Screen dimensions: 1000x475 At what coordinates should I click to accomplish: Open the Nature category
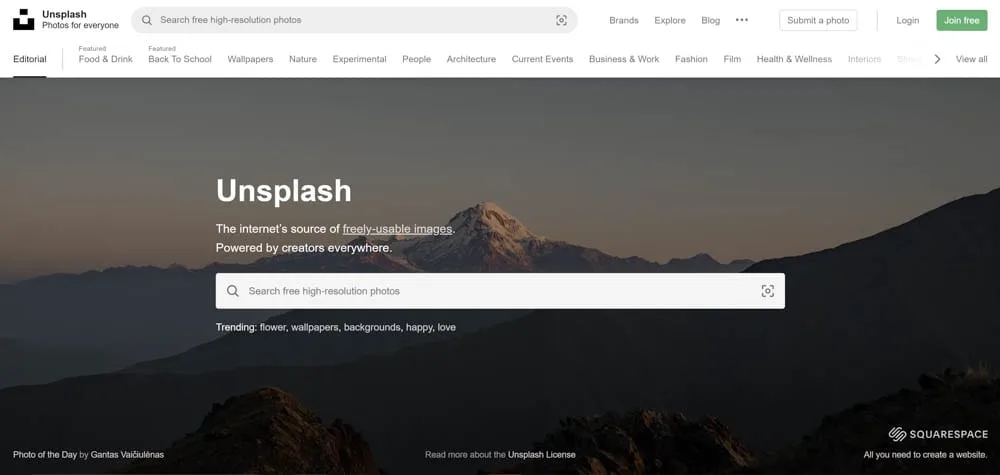(303, 59)
